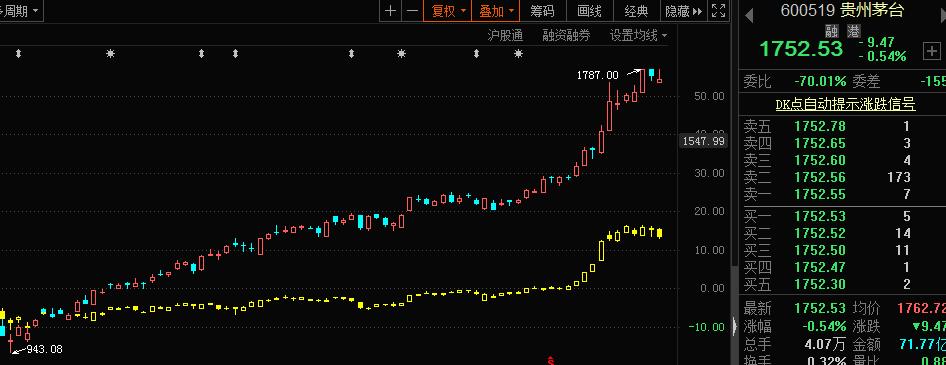The image size is (946, 365).
Task: Click the stock title 600519 贵州茅台
Action: (843, 10)
